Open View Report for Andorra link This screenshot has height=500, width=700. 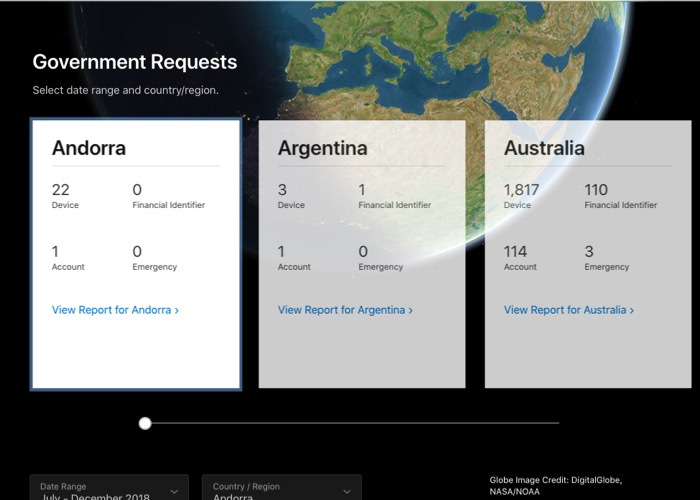[115, 310]
